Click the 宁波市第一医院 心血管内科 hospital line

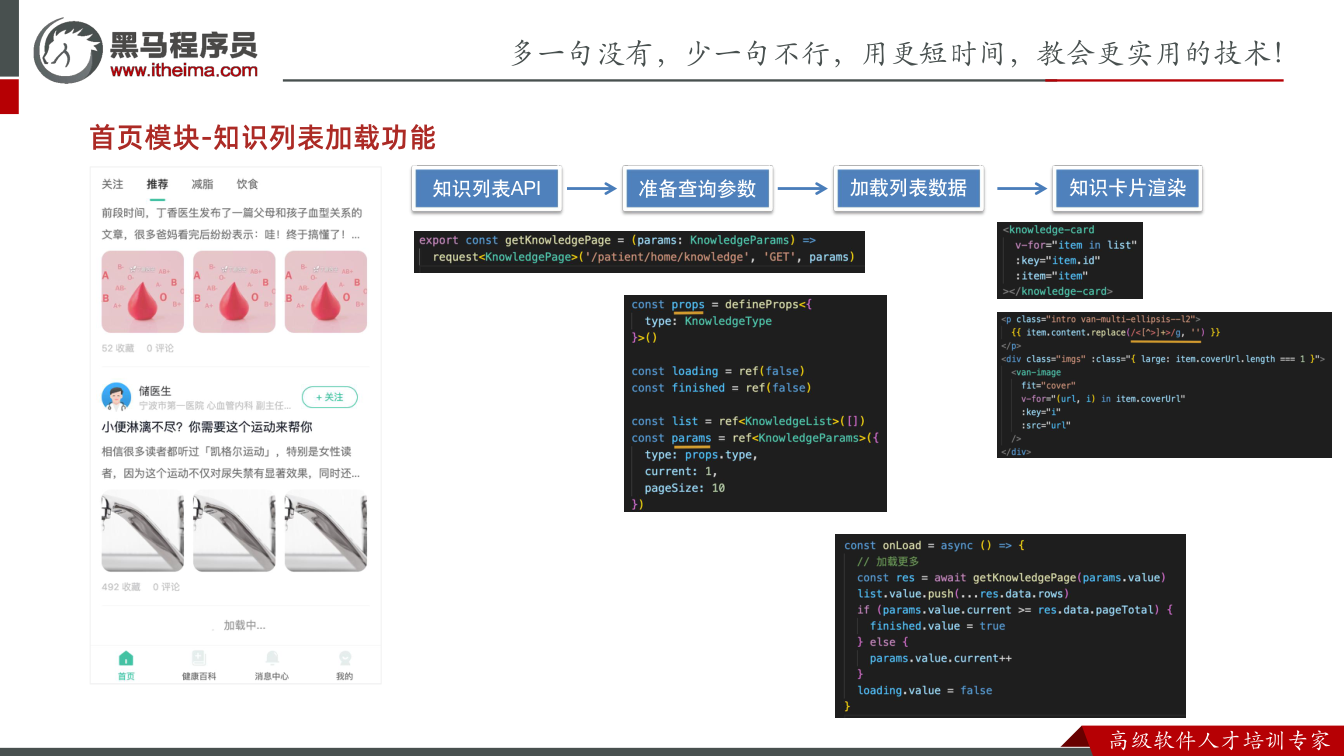coord(215,406)
